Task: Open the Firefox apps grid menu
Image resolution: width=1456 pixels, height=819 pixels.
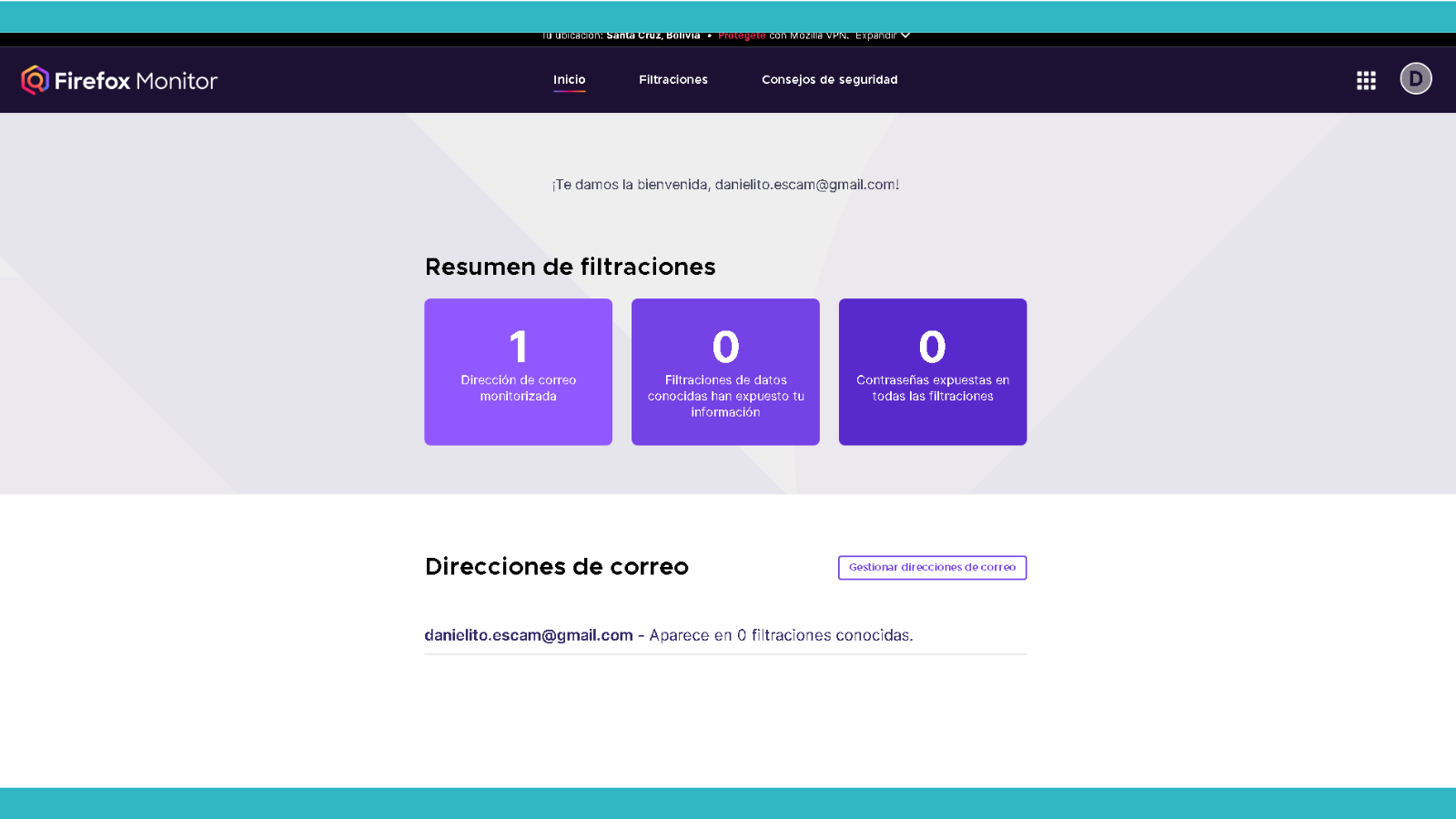Action: point(1366,80)
